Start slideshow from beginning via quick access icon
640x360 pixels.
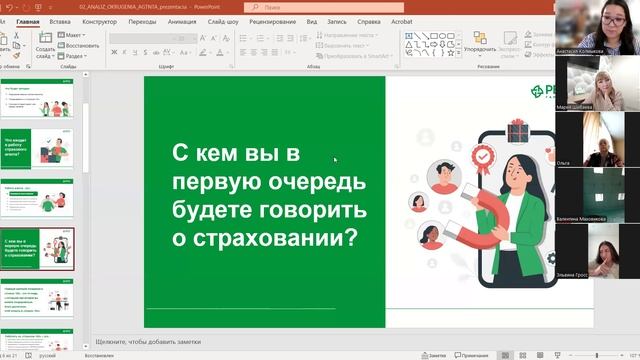pyautogui.click(x=38, y=7)
